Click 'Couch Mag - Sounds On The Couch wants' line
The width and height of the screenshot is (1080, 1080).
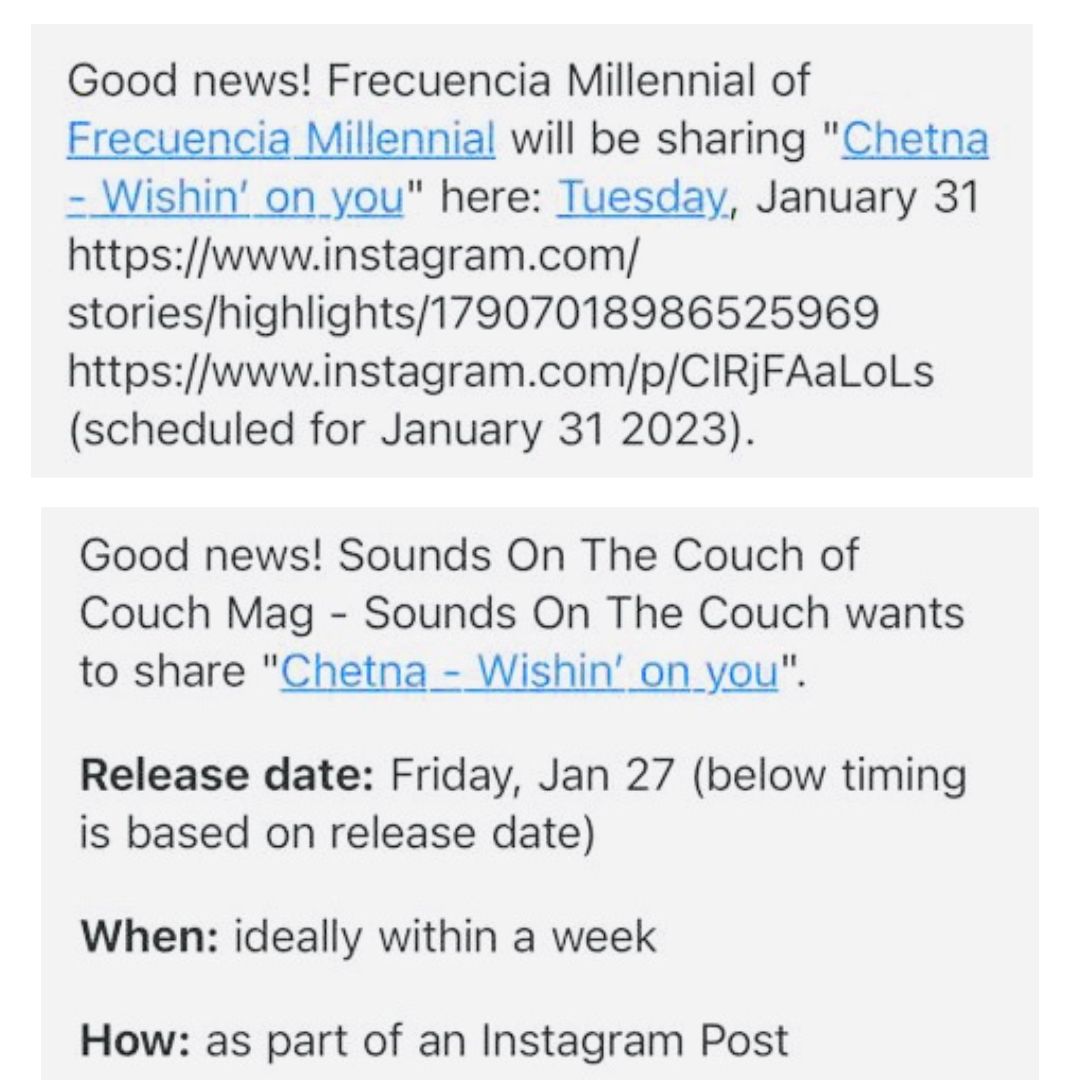521,613
